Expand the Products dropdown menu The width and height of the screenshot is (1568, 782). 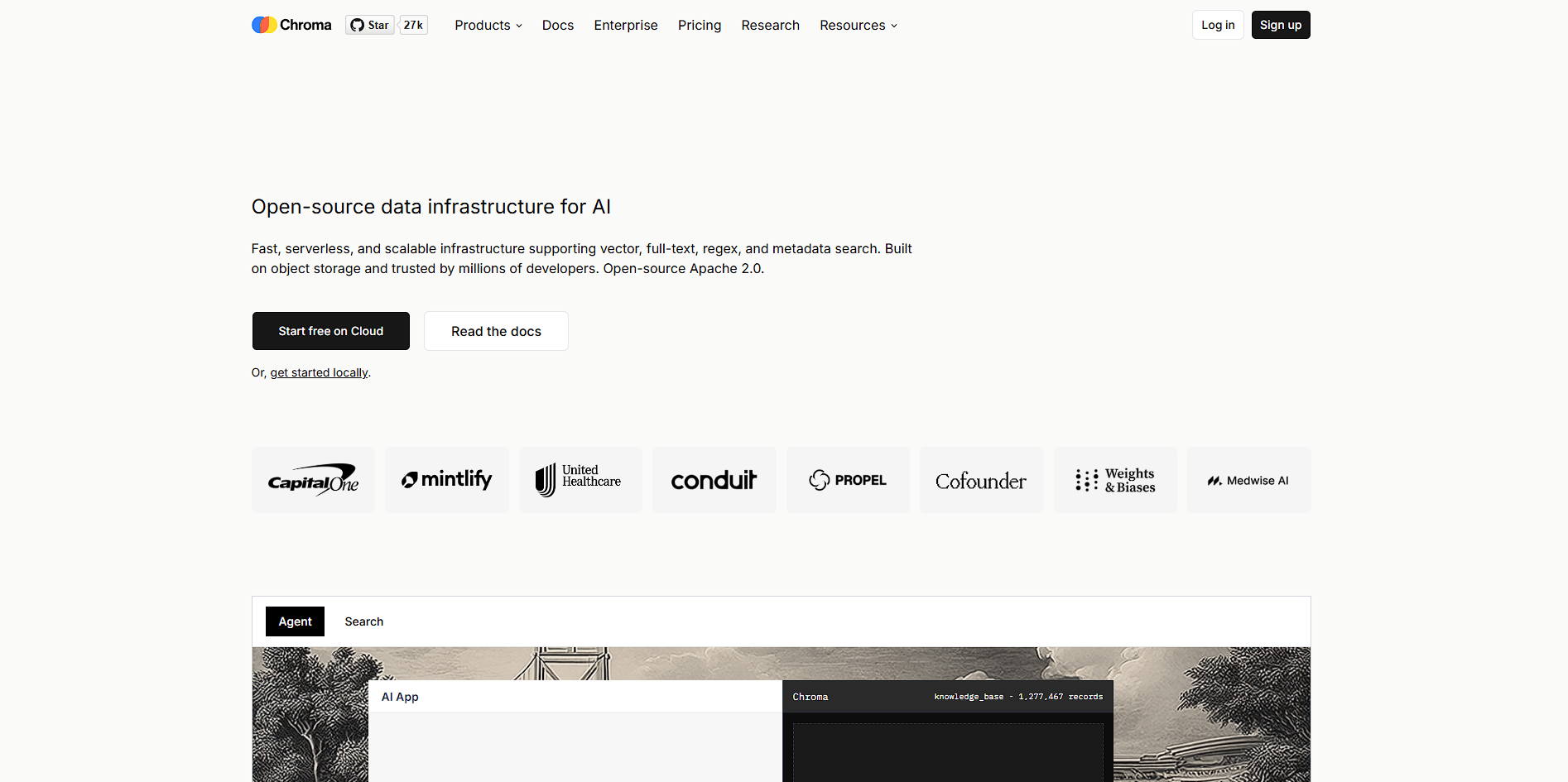tap(488, 26)
